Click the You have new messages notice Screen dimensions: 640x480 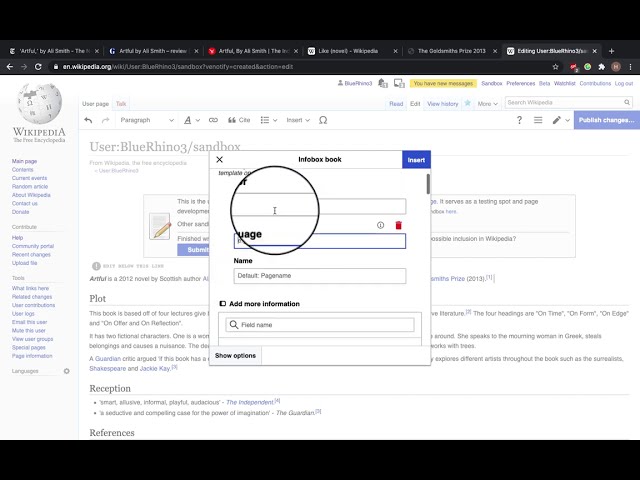443,83
